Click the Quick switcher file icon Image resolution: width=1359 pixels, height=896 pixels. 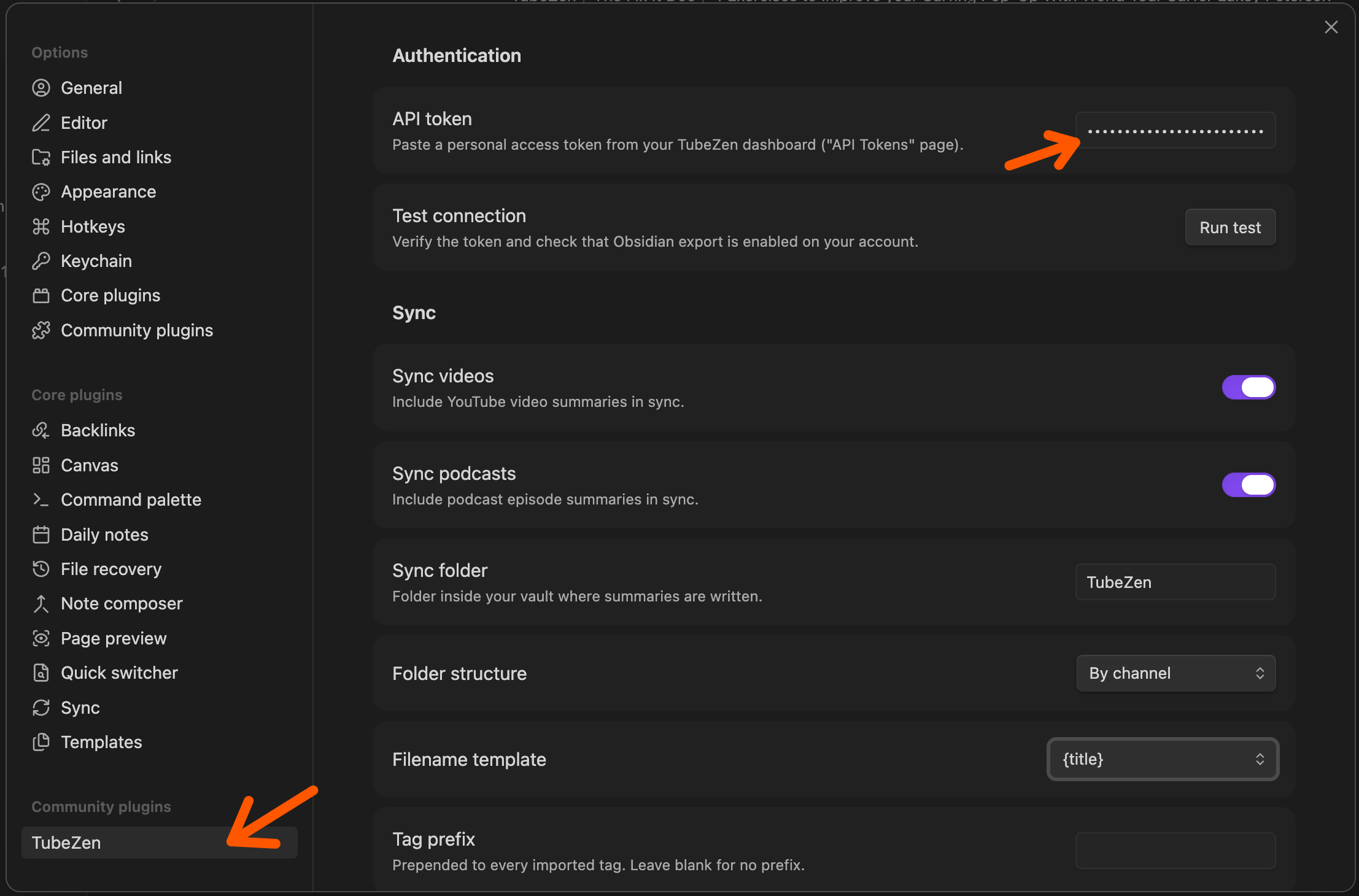[x=41, y=673]
